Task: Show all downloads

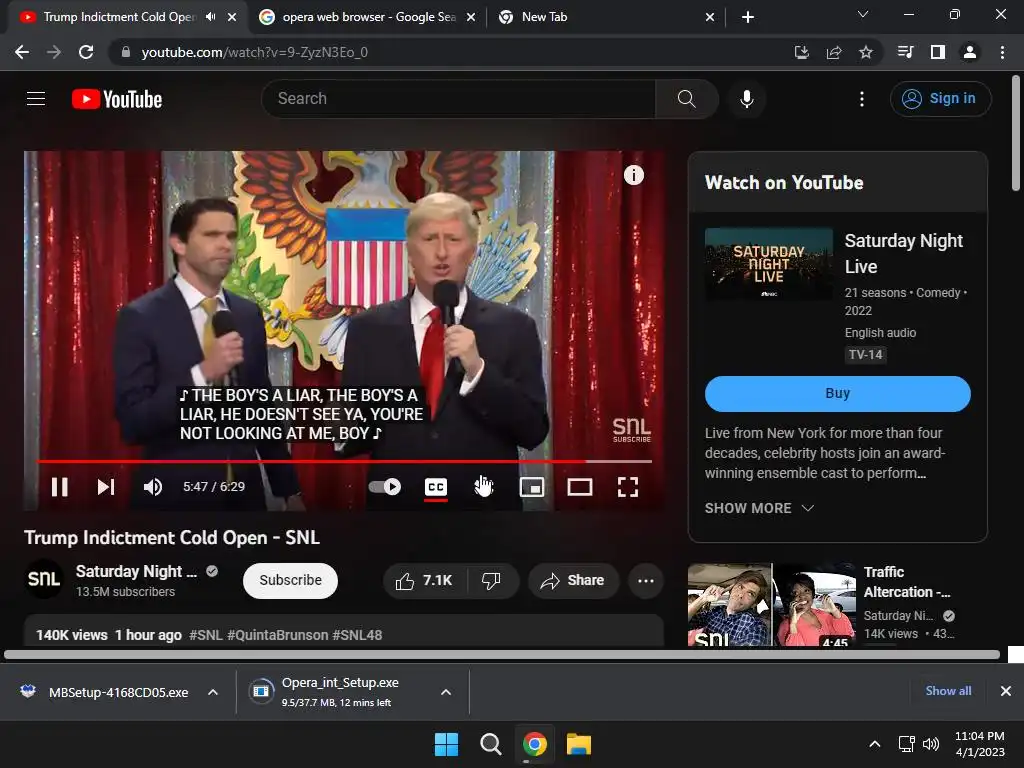Action: click(948, 691)
